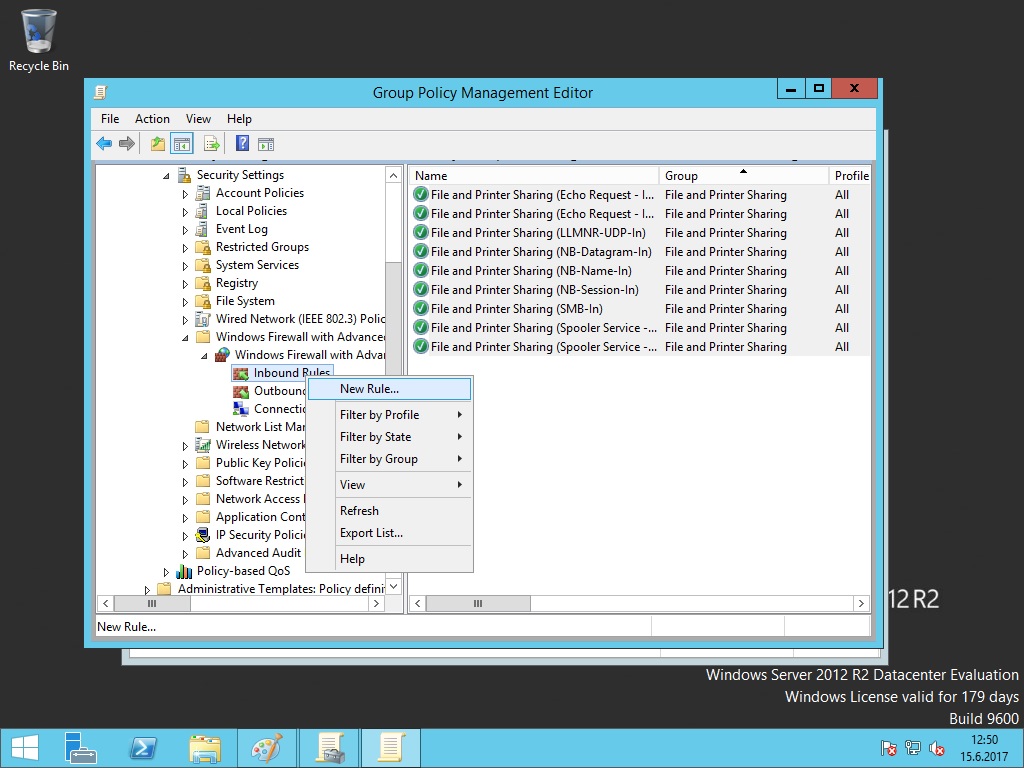Select Export List... in the context menu
The width and height of the screenshot is (1024, 768).
[371, 533]
